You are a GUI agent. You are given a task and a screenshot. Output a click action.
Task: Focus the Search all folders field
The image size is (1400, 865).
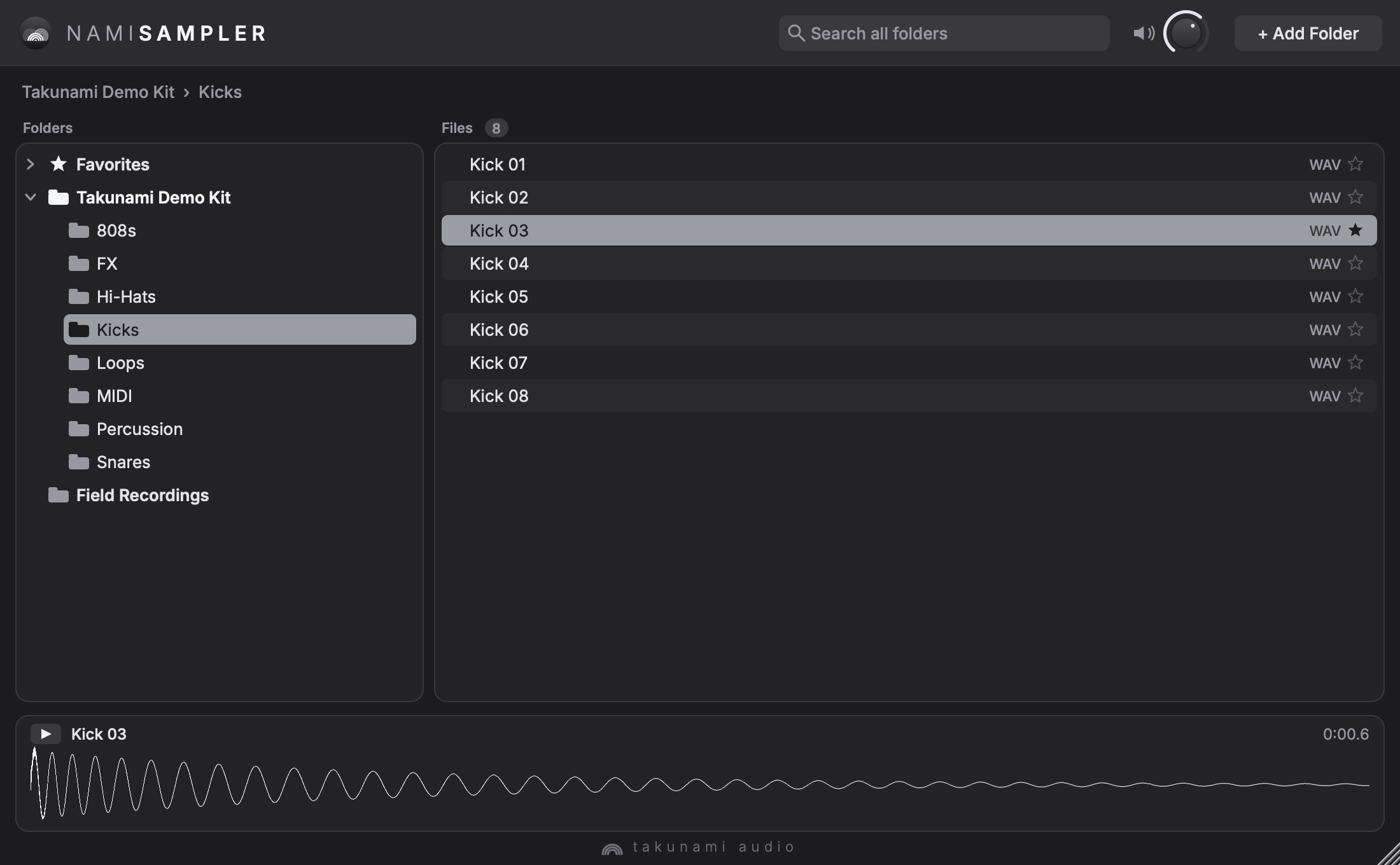click(x=944, y=33)
